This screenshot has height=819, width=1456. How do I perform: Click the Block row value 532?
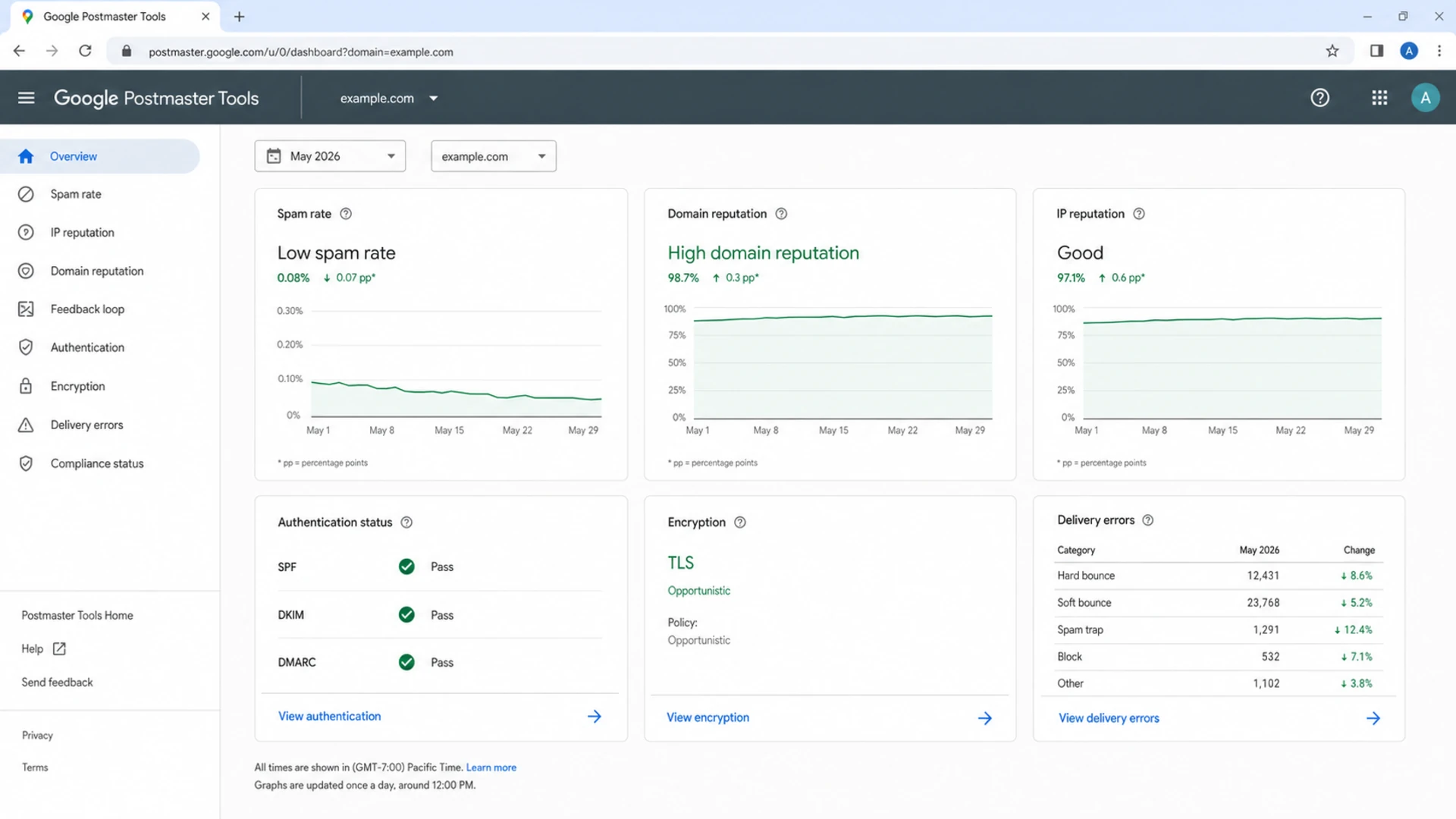tap(1270, 657)
